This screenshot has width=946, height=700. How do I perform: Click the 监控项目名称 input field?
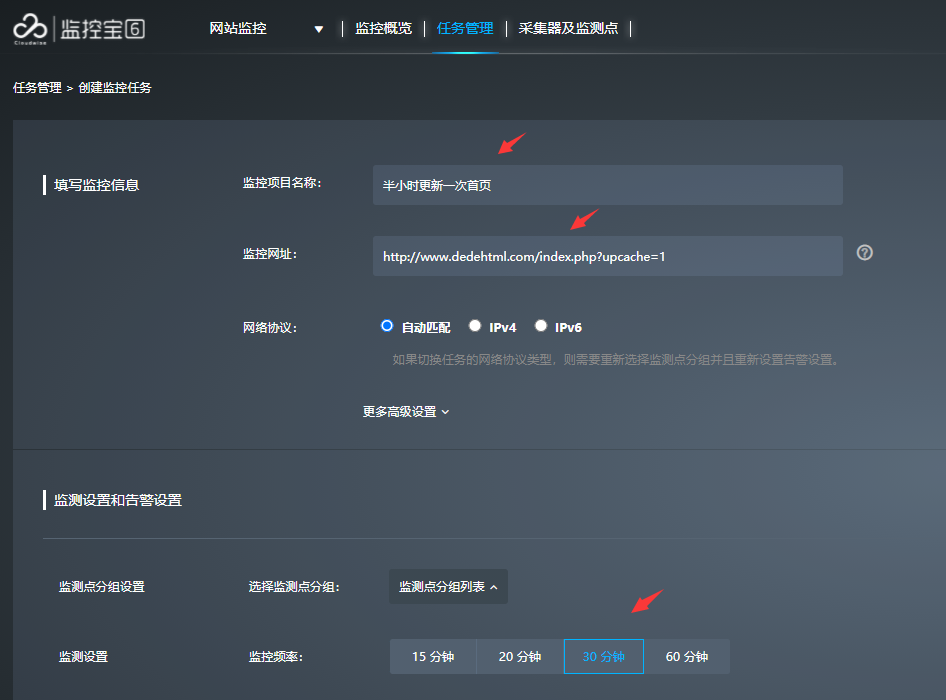607,185
